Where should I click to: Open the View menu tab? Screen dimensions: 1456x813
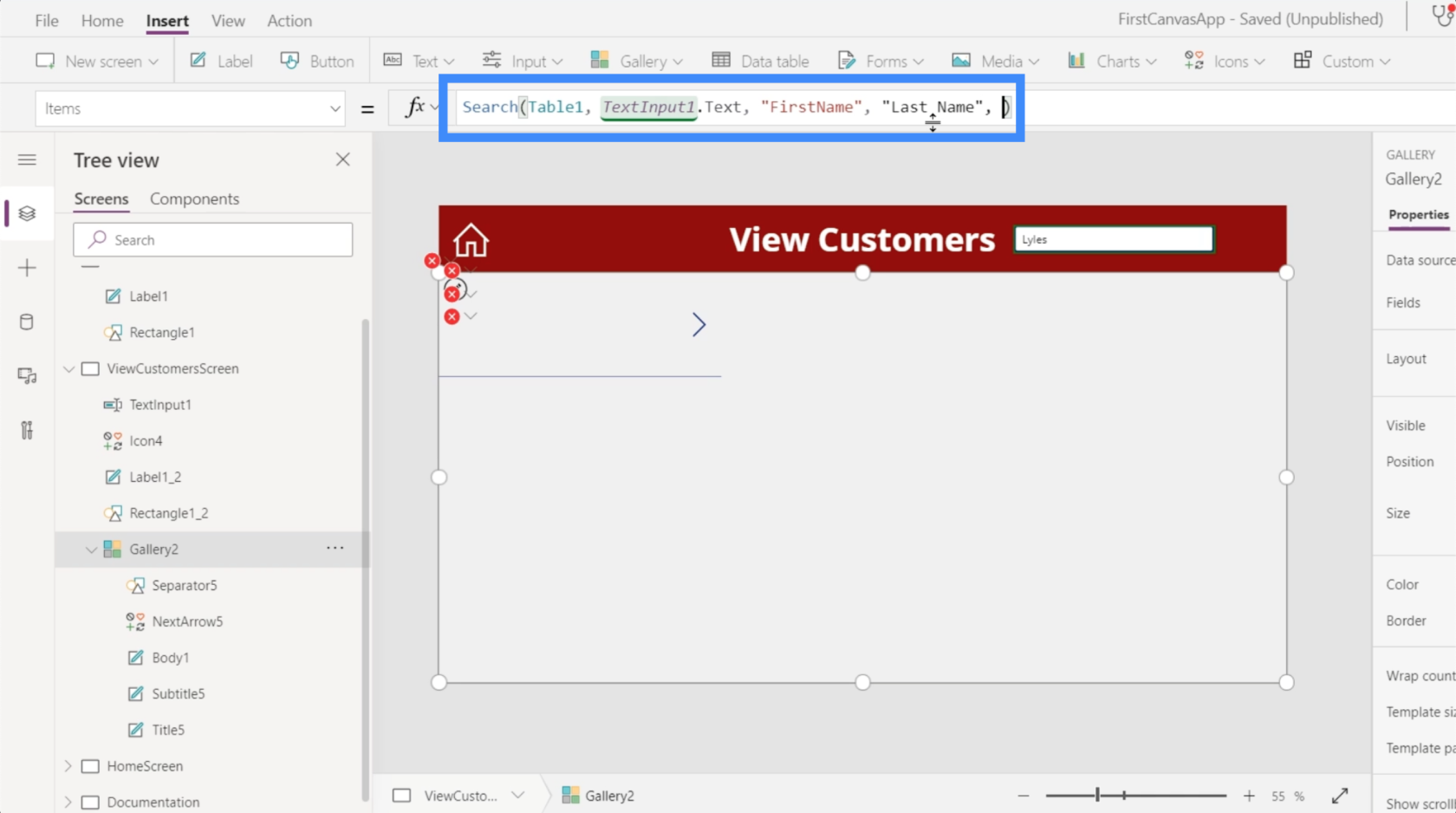click(x=228, y=20)
